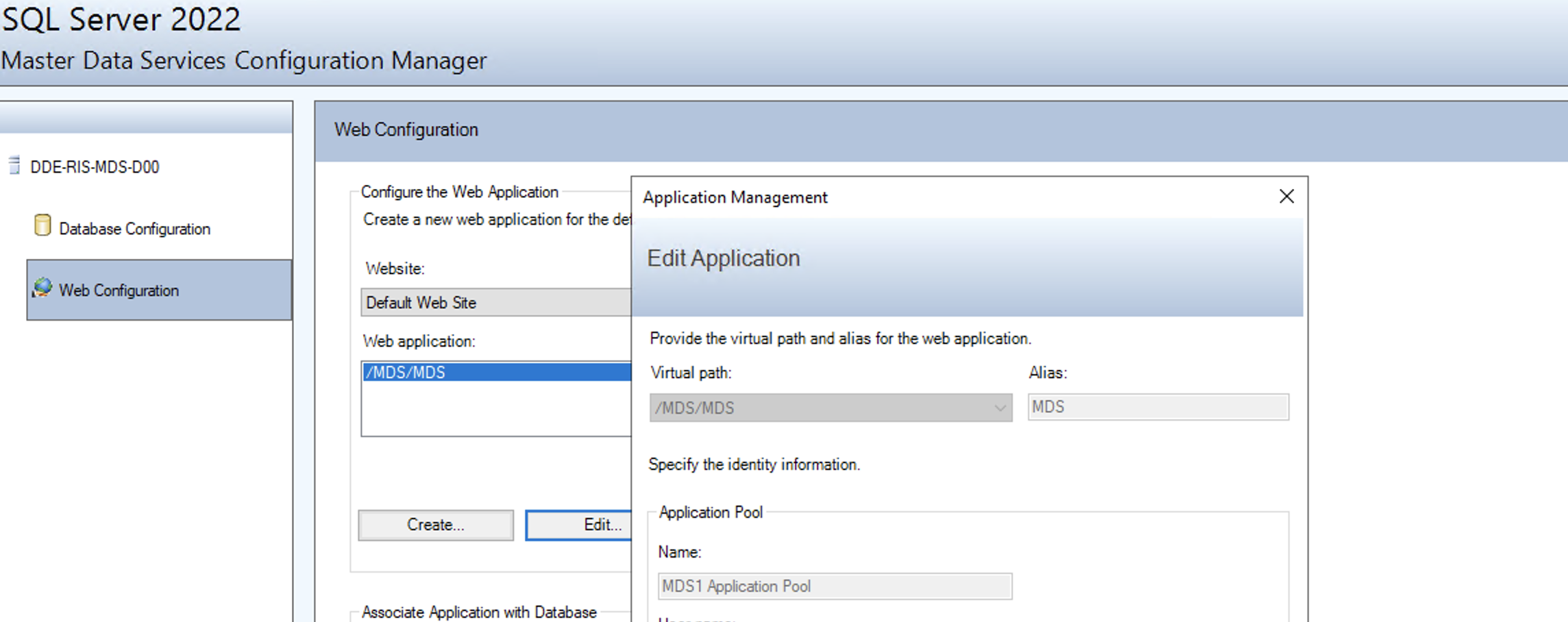Close the Application Management dialog
This screenshot has height=622, width=1568.
tap(1286, 197)
